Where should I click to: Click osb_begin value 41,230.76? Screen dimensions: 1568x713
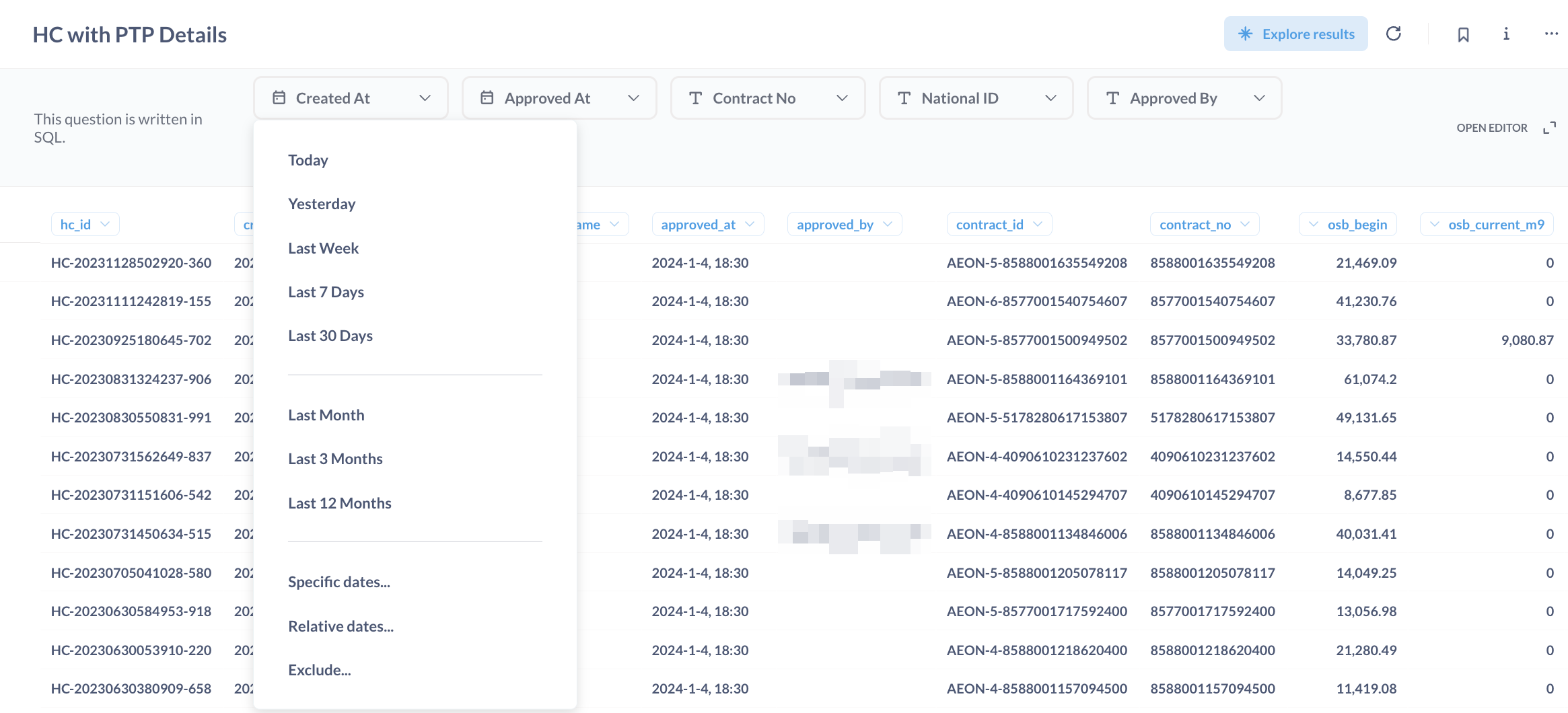pos(1366,301)
